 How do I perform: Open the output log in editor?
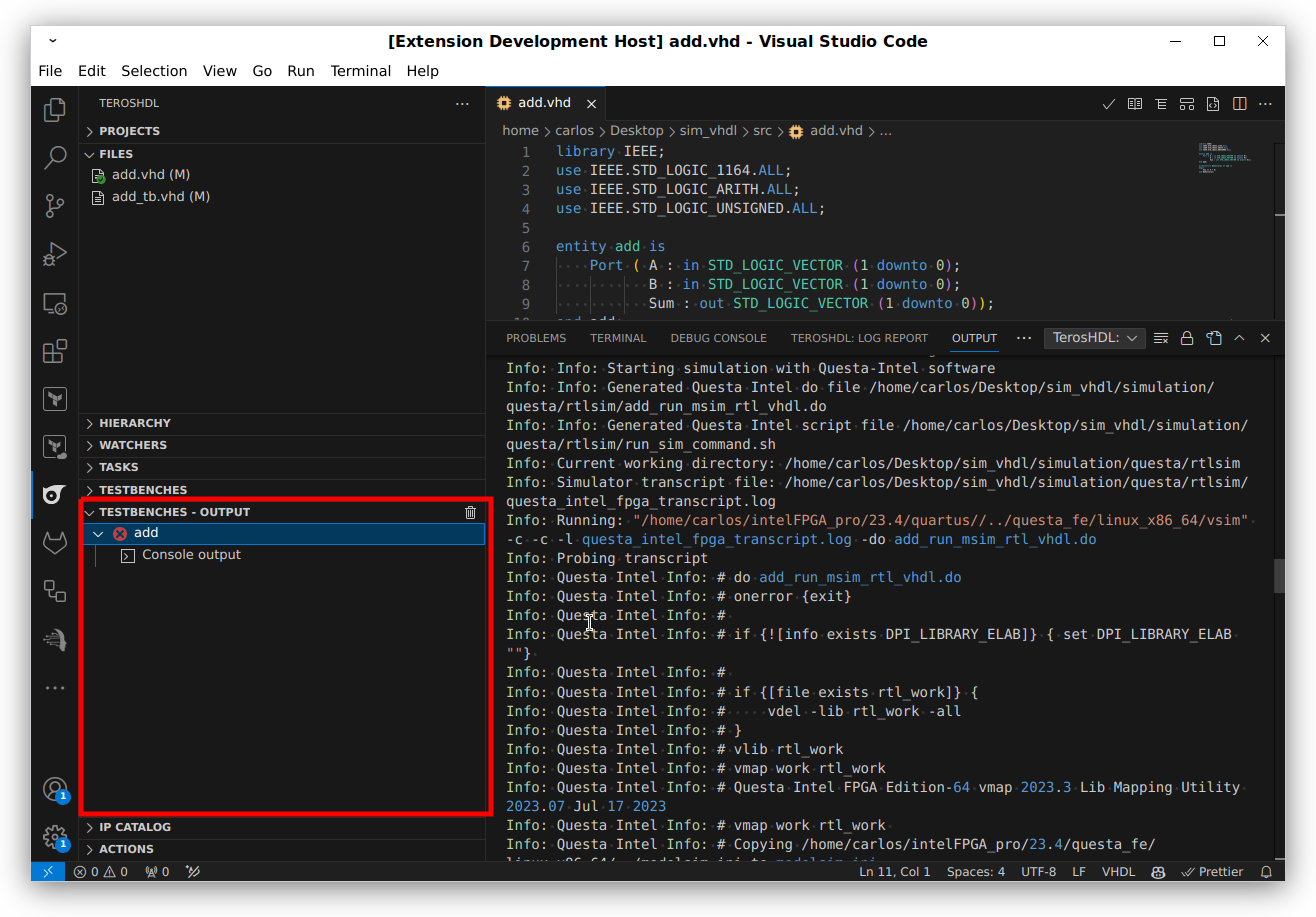(x=1213, y=338)
